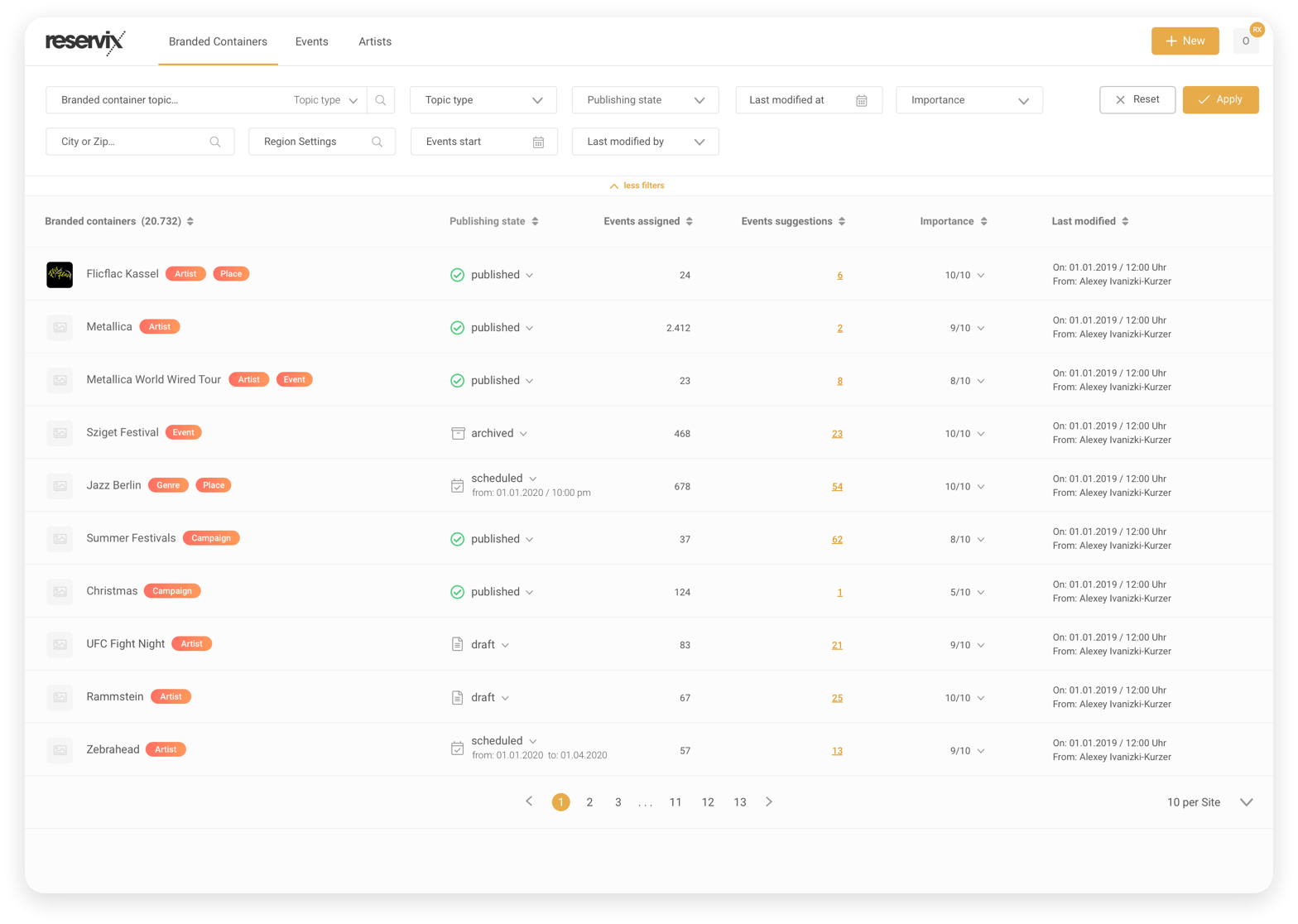
Task: Open the Importance filter dropdown
Action: 969,100
